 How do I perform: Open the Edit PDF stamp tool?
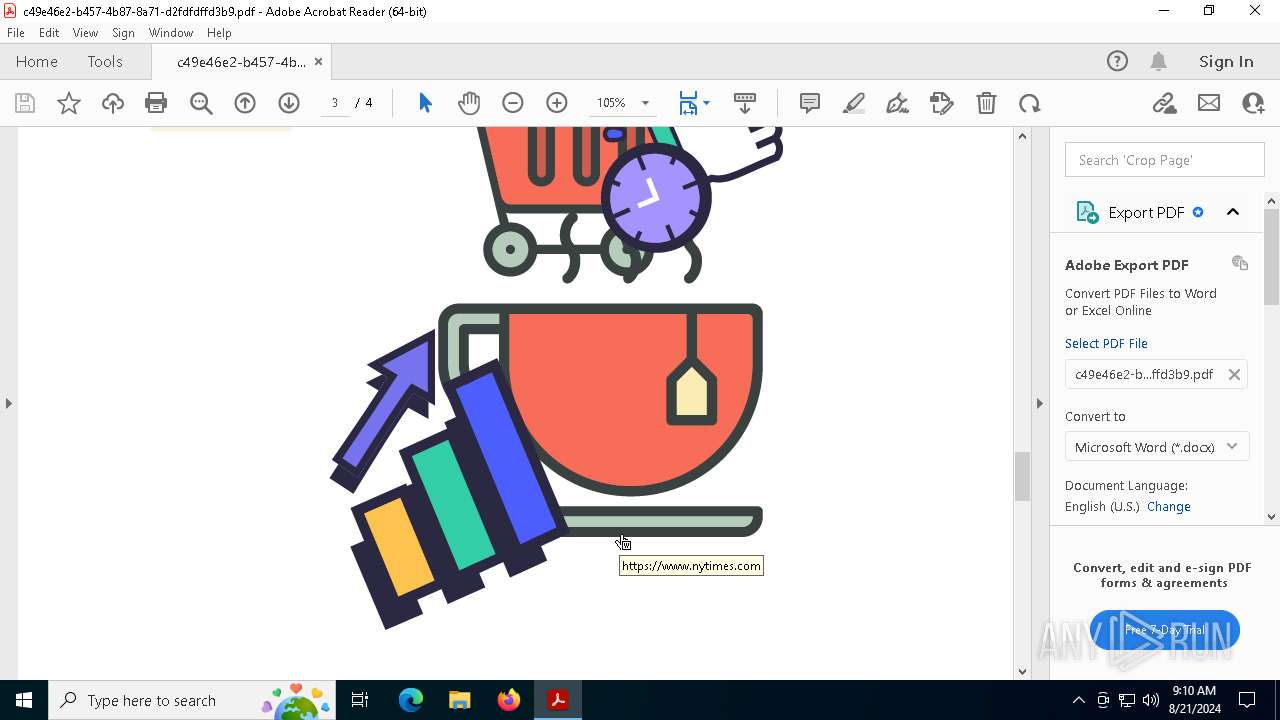(942, 103)
